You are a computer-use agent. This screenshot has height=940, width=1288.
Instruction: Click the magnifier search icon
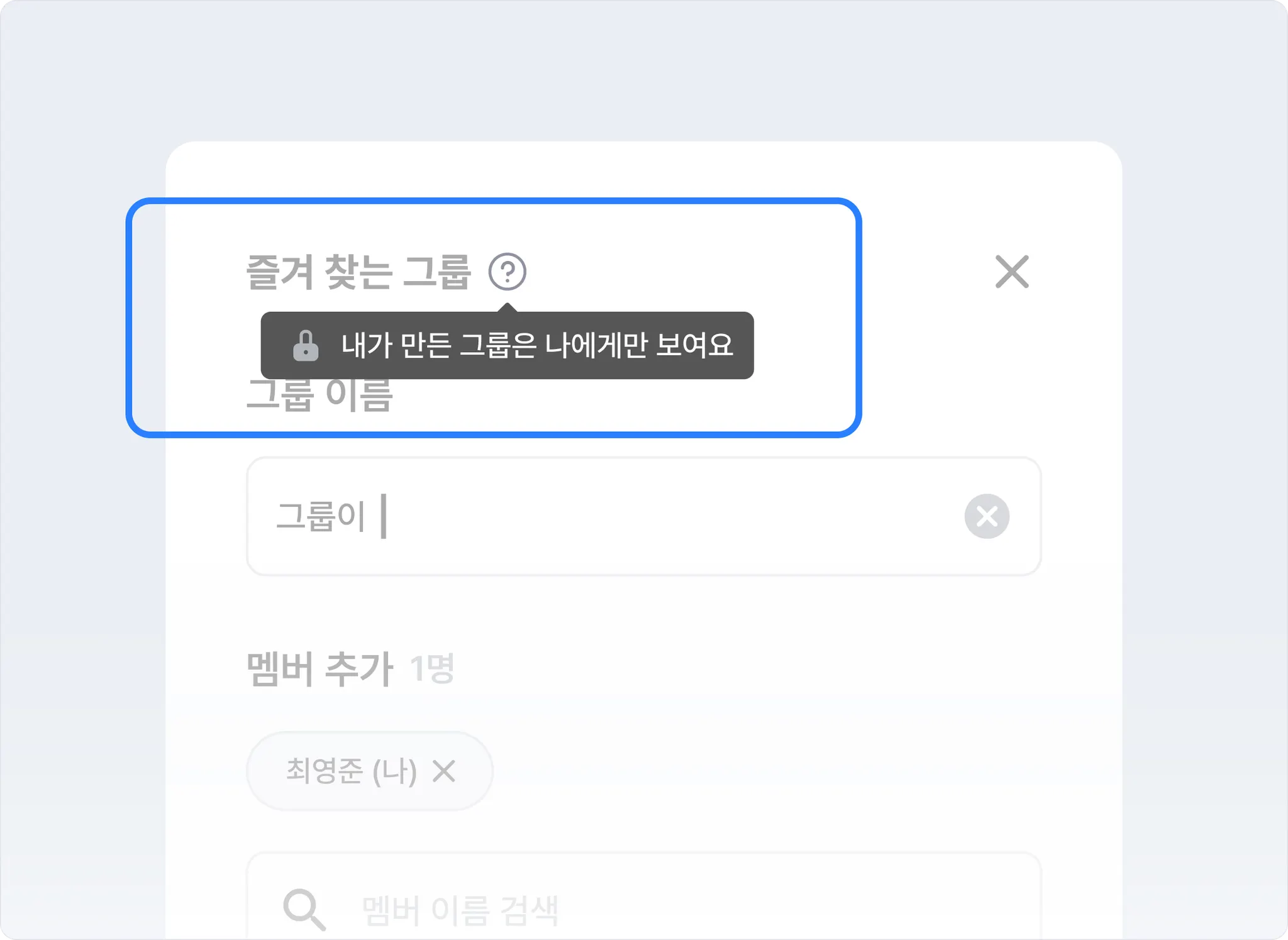click(304, 909)
